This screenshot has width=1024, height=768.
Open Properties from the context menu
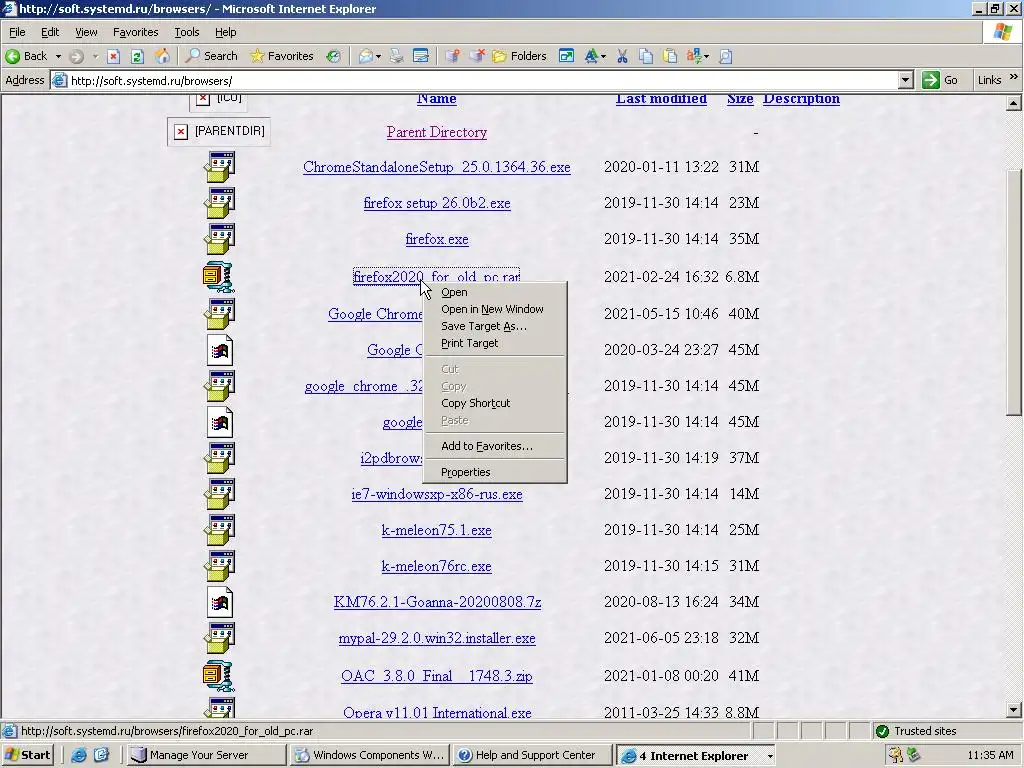pyautogui.click(x=495, y=472)
